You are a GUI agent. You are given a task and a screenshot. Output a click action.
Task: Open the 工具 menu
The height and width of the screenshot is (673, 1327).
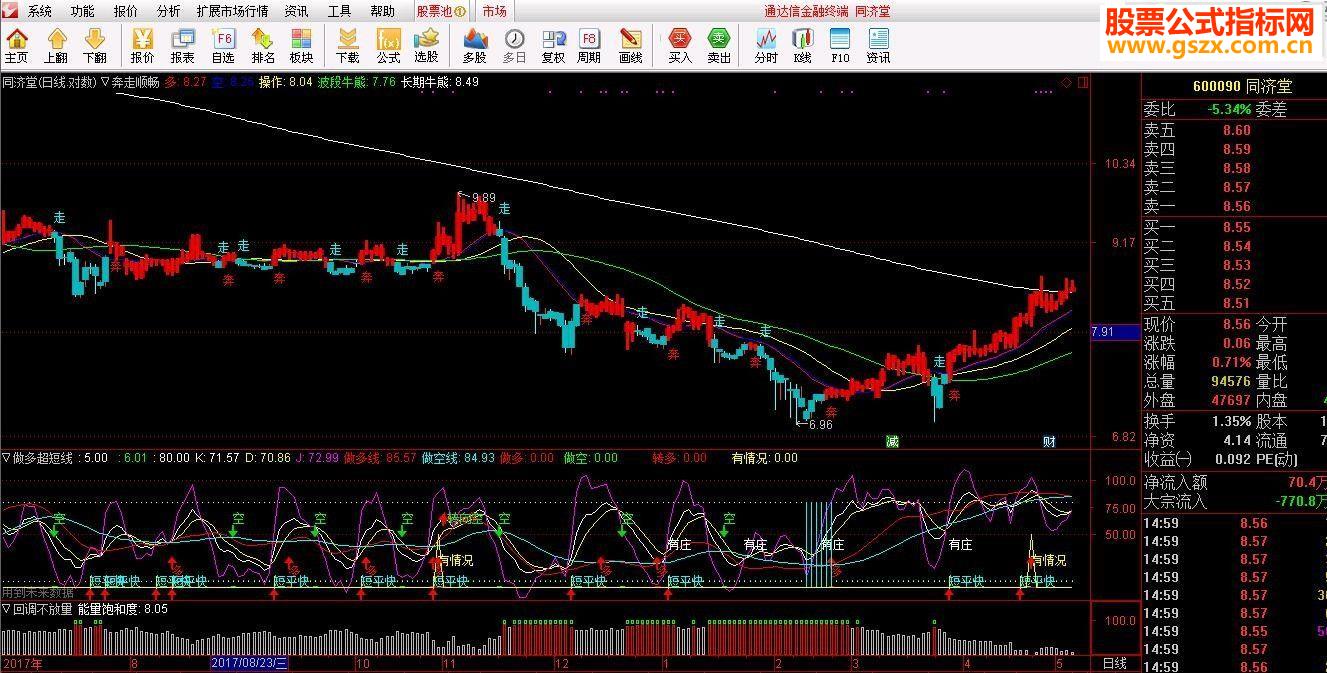pyautogui.click(x=340, y=11)
